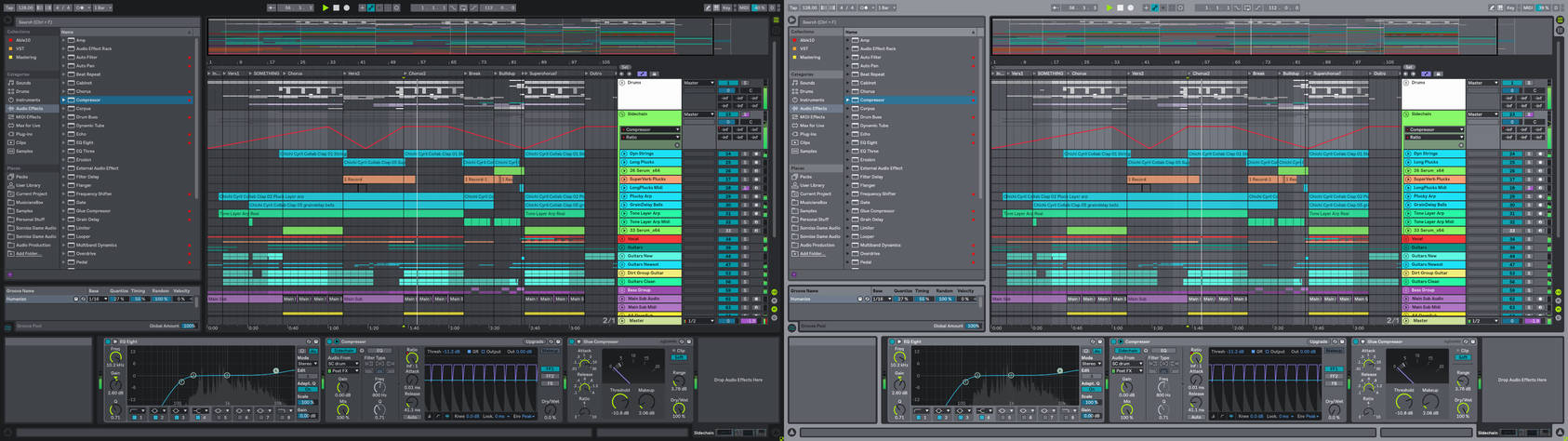
Task: Toggle GR display checkbox in left Compressor
Action: (468, 352)
